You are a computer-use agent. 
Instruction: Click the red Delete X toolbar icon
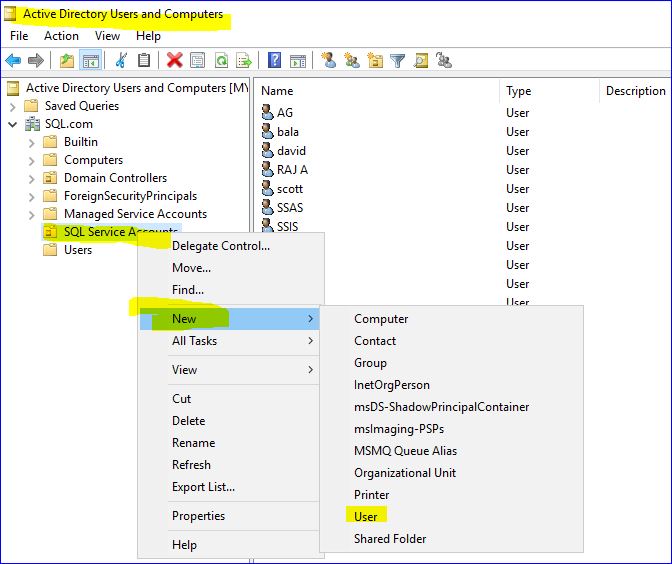[x=174, y=61]
